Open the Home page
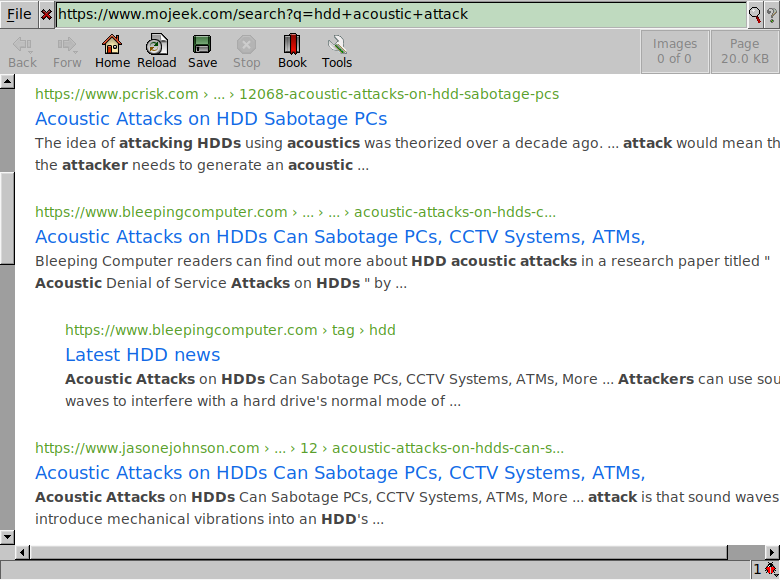Screen dimensions: 780x580 click(112, 52)
